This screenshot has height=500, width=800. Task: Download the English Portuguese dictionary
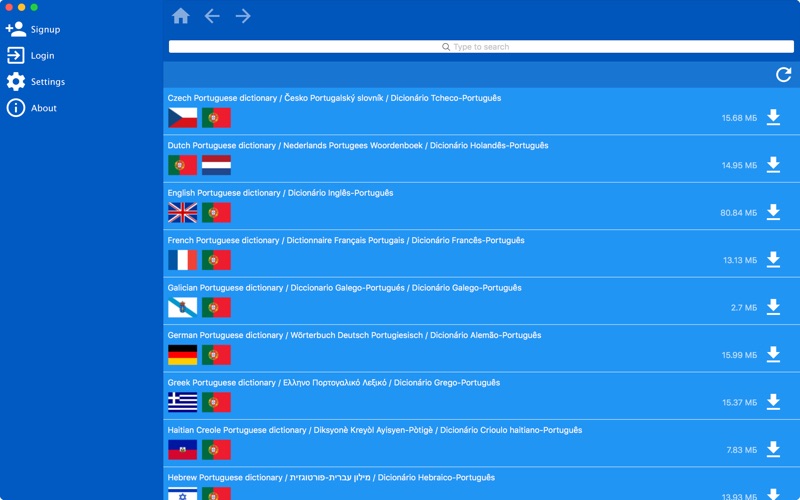pos(773,212)
